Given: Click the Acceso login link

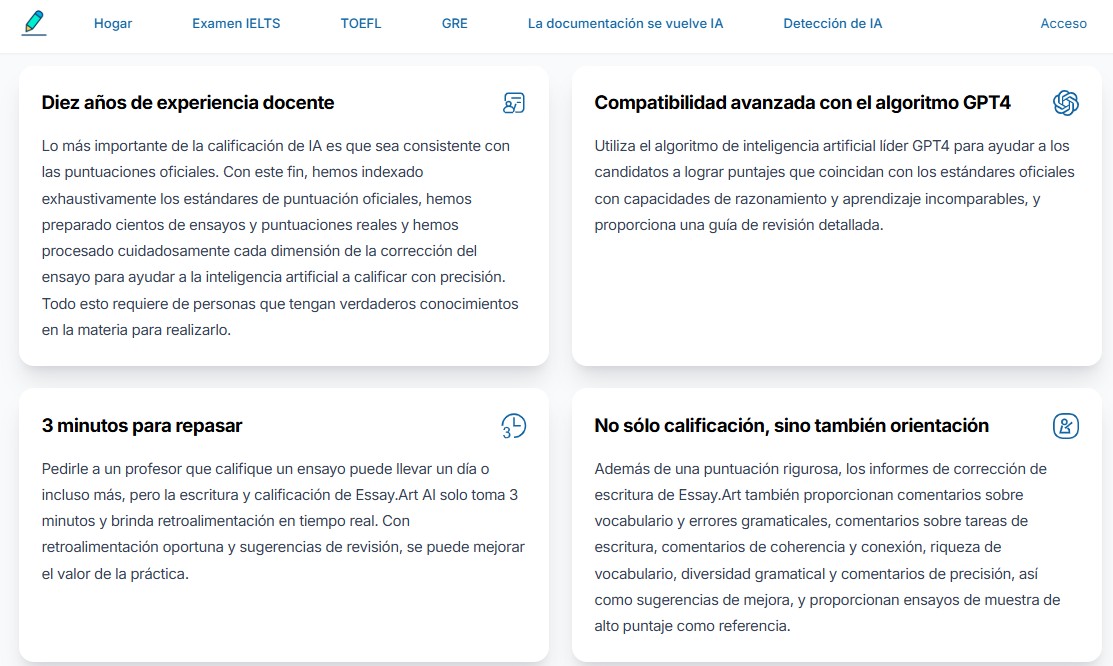Looking at the screenshot, I should [x=1063, y=24].
